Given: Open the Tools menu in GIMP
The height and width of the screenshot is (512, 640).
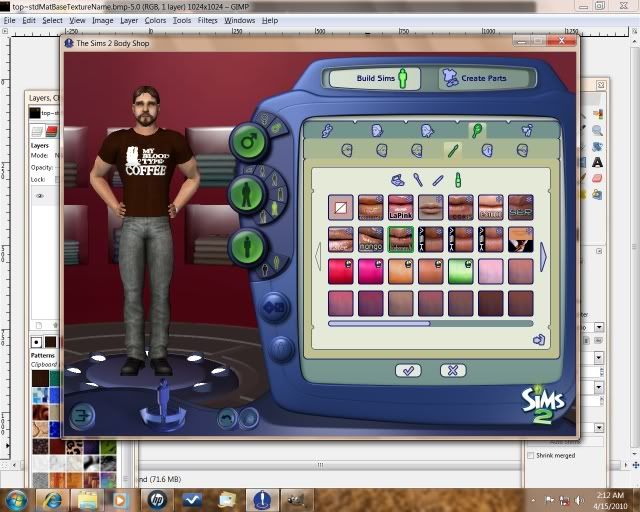Looking at the screenshot, I should 182,20.
